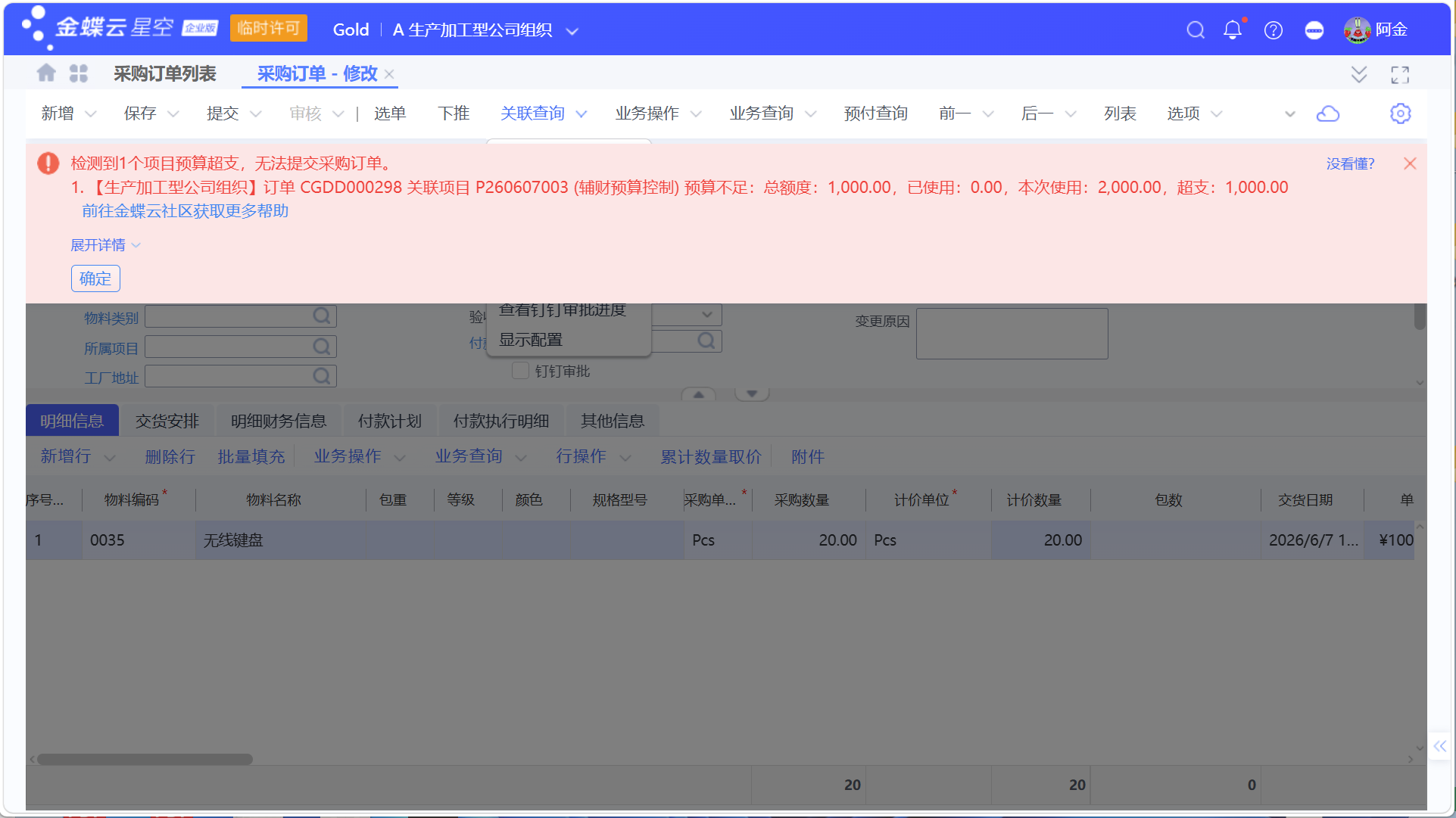Expand the 提交 dropdown arrow
The image size is (1456, 818).
tap(256, 114)
